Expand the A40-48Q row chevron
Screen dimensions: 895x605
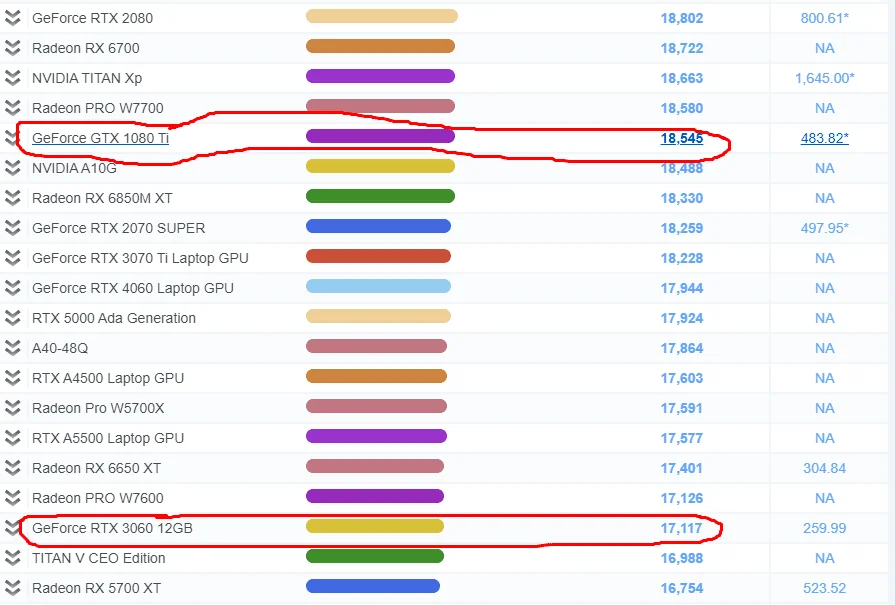coord(13,348)
